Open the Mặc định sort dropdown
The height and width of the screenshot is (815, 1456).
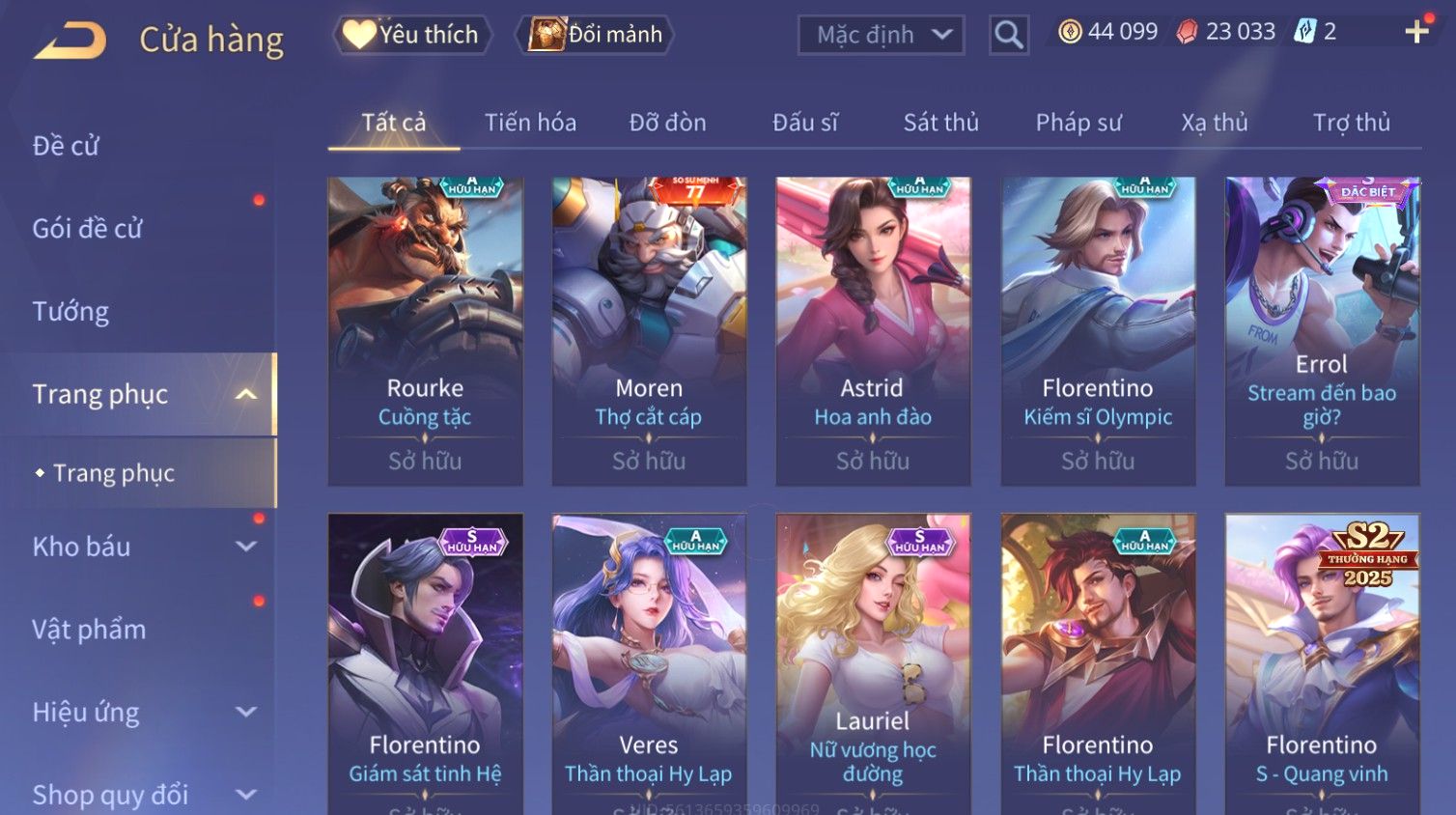coord(881,35)
